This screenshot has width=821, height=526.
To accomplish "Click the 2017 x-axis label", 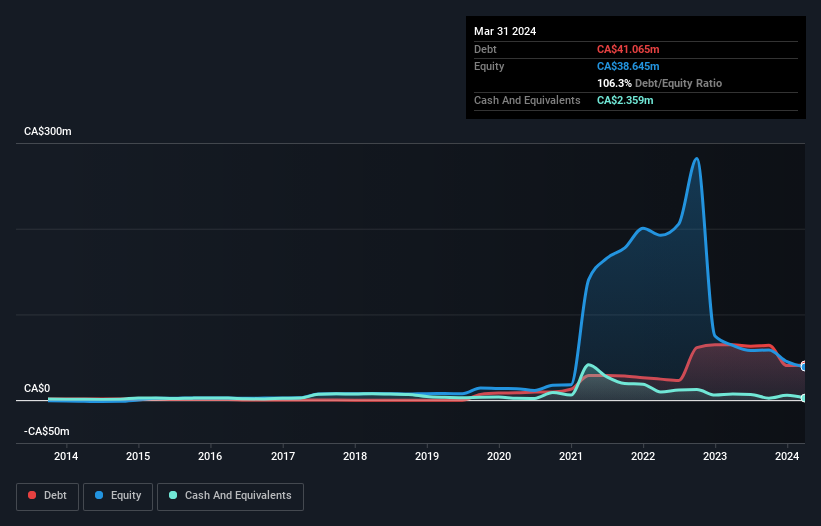I will 283,456.
